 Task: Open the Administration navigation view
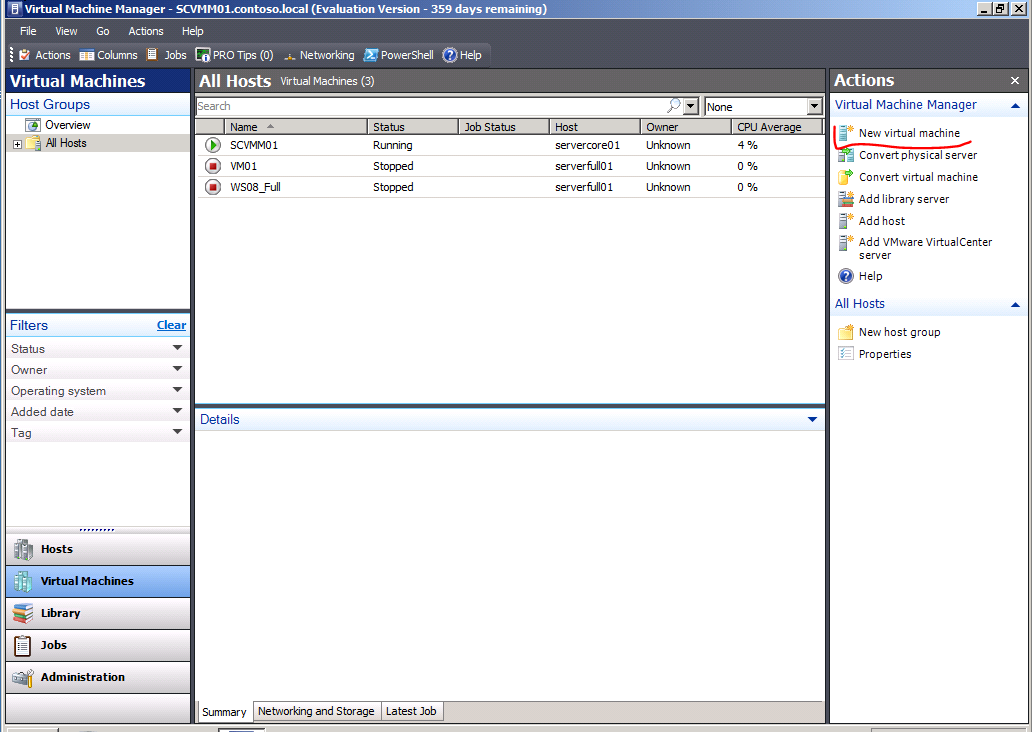pyautogui.click(x=98, y=677)
